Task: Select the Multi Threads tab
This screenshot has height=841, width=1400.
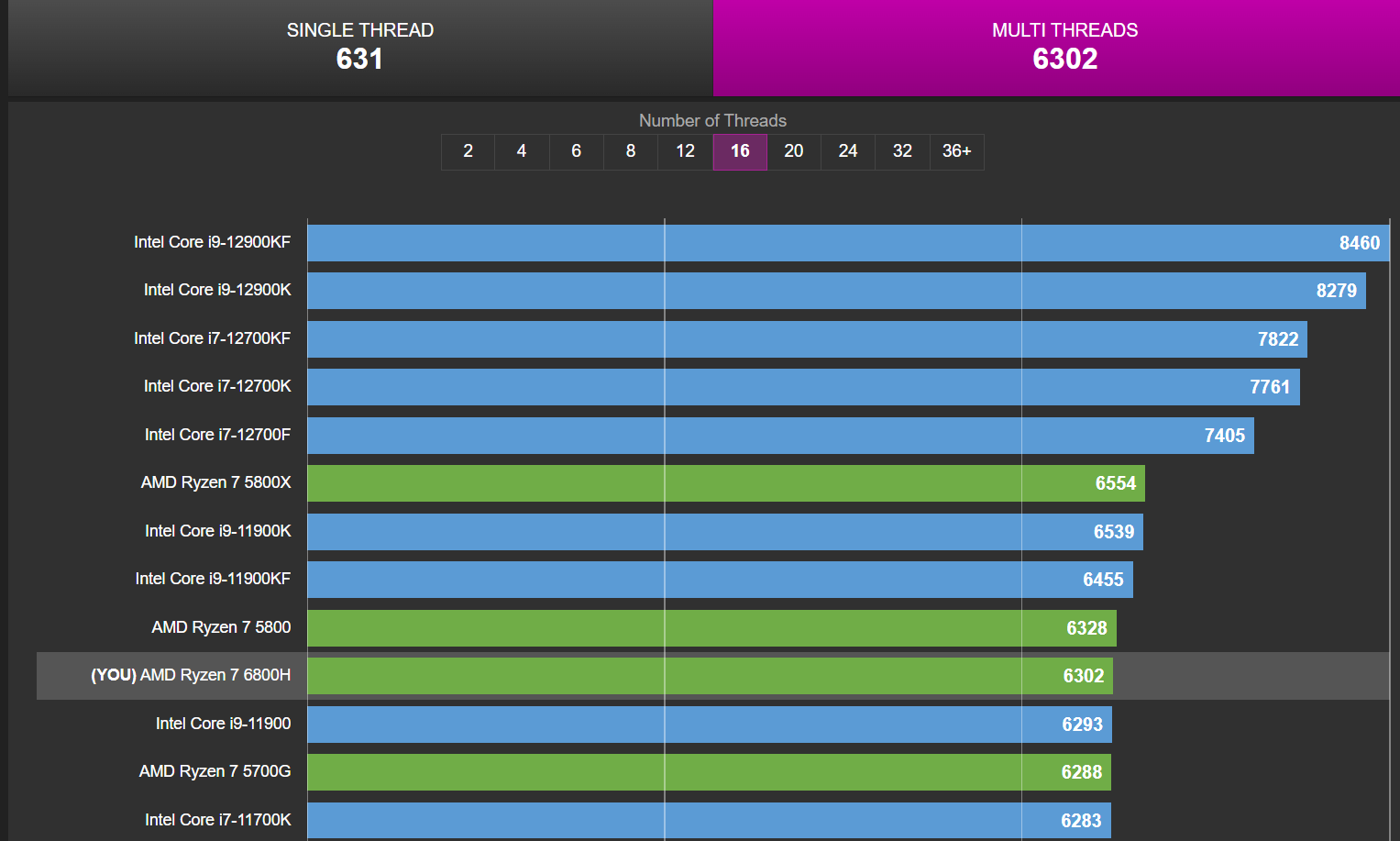Action: tap(1056, 48)
